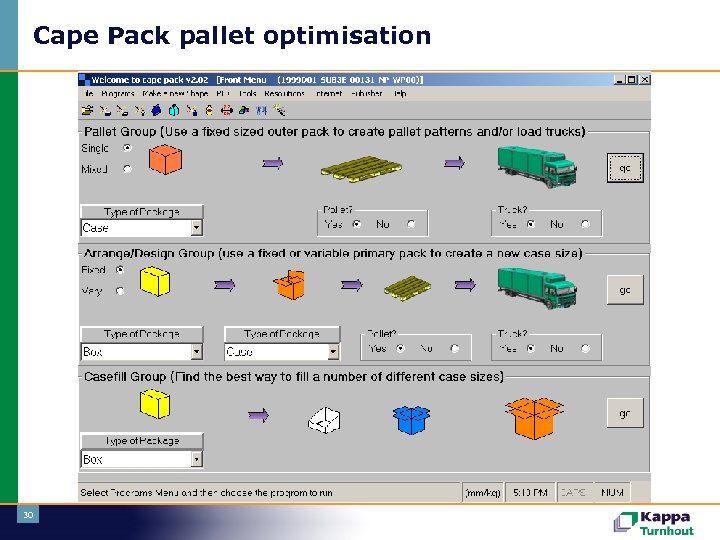The height and width of the screenshot is (540, 720).
Task: Open the Make a new Shape menu
Action: (x=175, y=94)
